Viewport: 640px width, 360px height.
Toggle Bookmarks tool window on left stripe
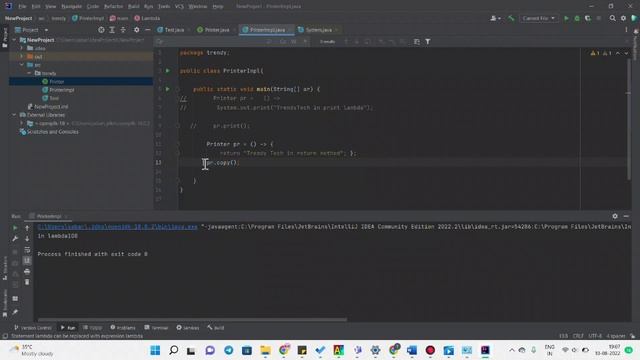point(5,303)
